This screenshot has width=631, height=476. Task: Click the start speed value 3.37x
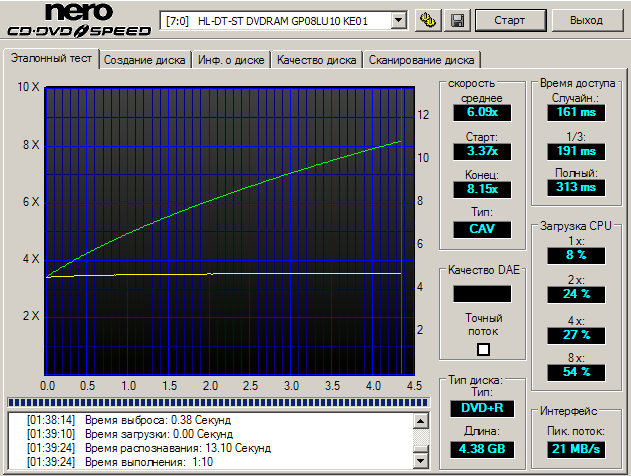(x=482, y=151)
